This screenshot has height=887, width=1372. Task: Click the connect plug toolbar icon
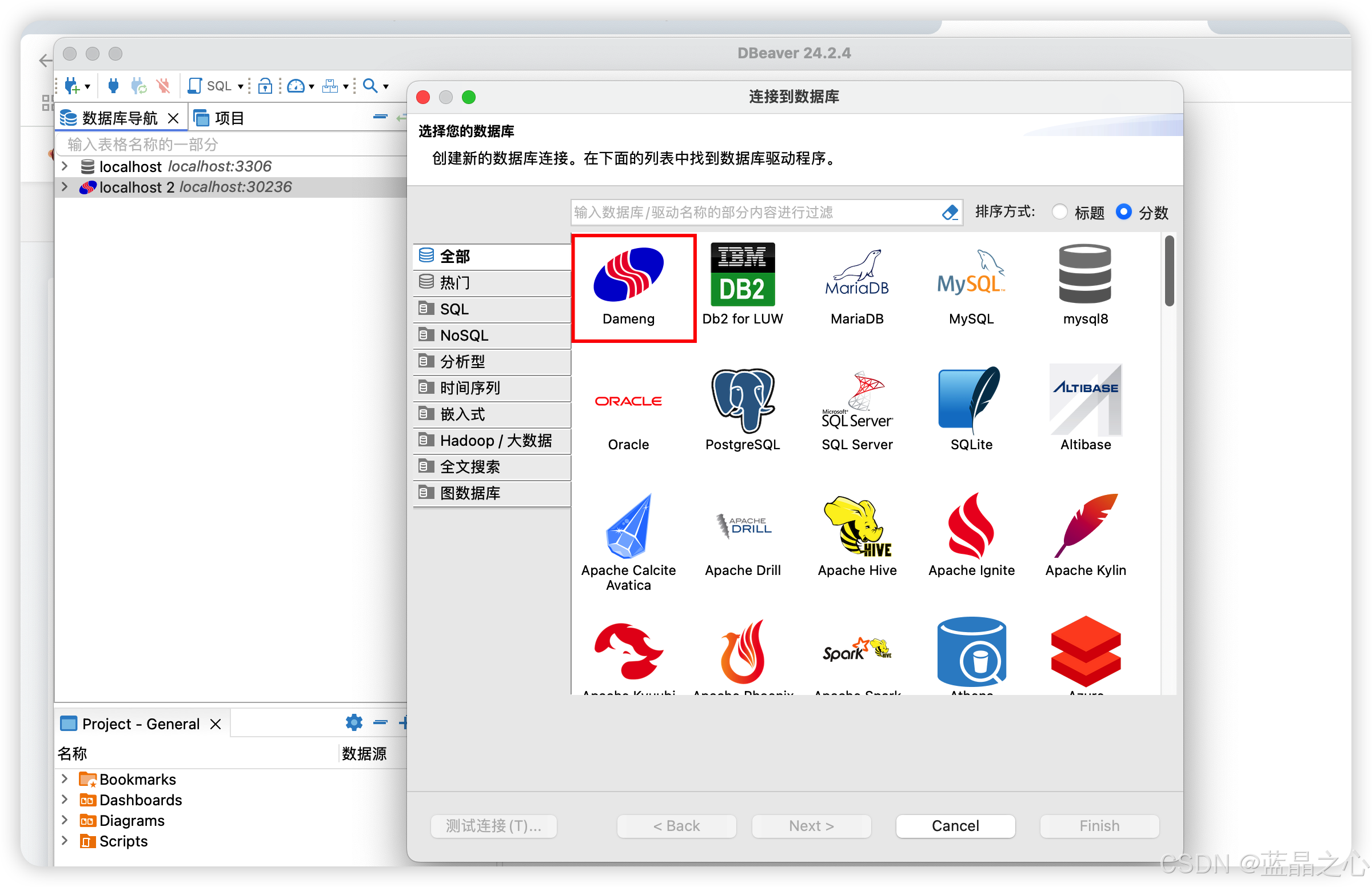pos(113,86)
